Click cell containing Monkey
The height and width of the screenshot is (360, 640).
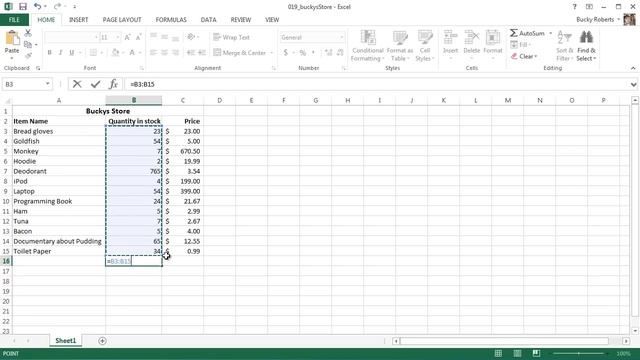59,151
